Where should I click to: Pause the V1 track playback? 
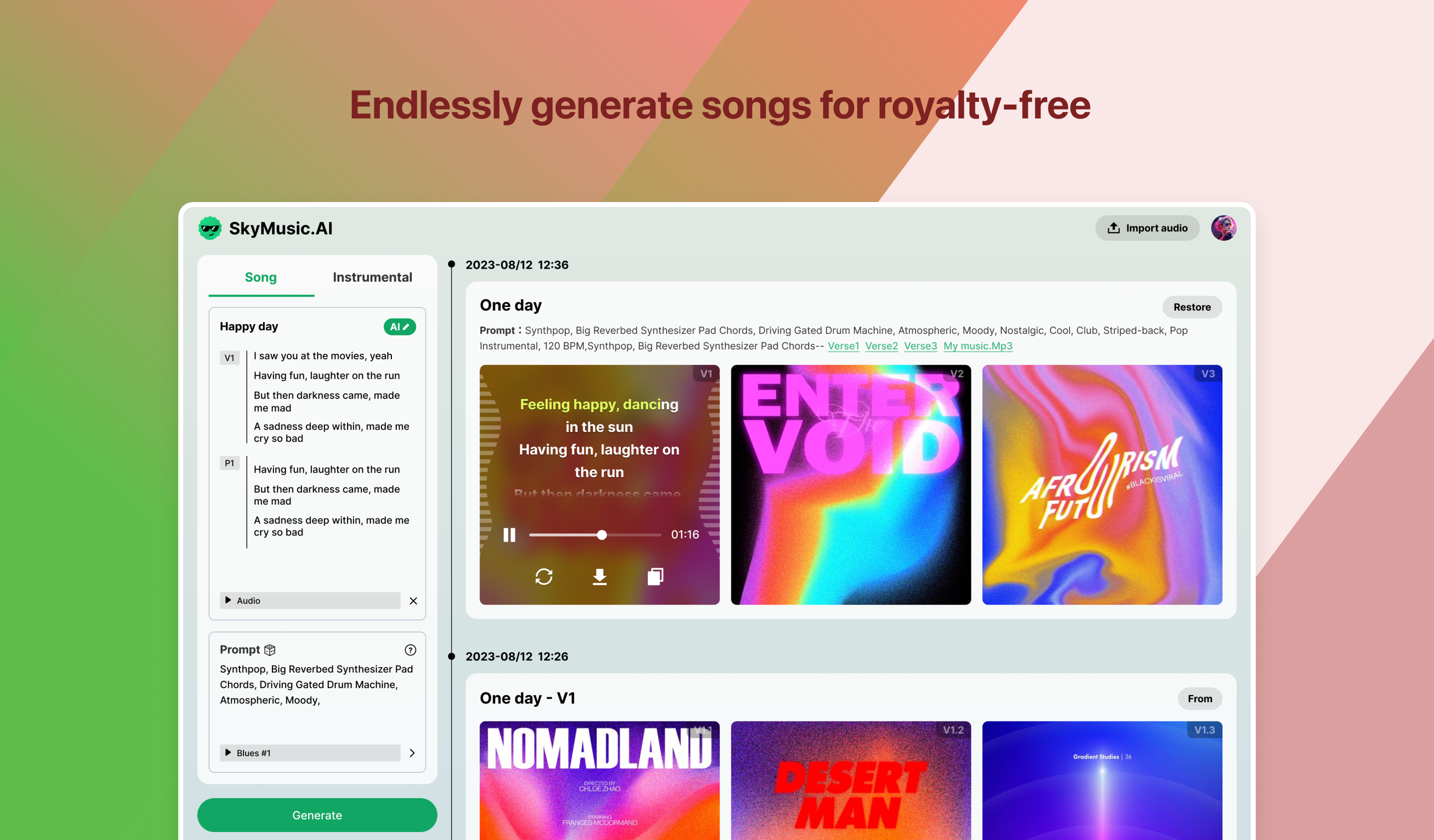click(509, 534)
